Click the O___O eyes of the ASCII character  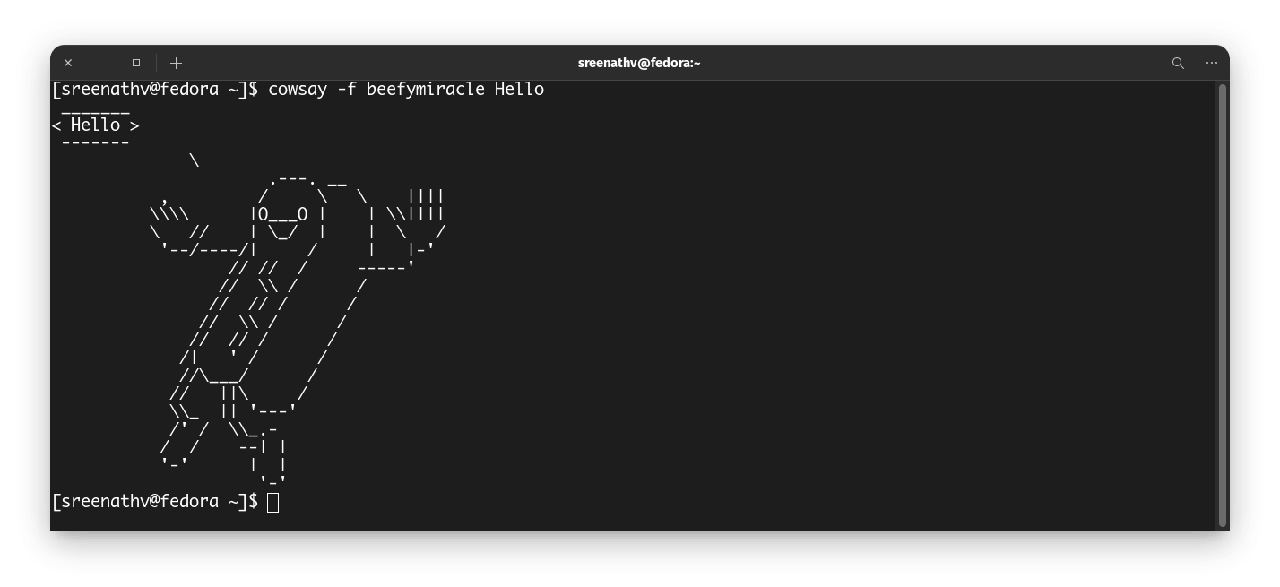pos(282,213)
